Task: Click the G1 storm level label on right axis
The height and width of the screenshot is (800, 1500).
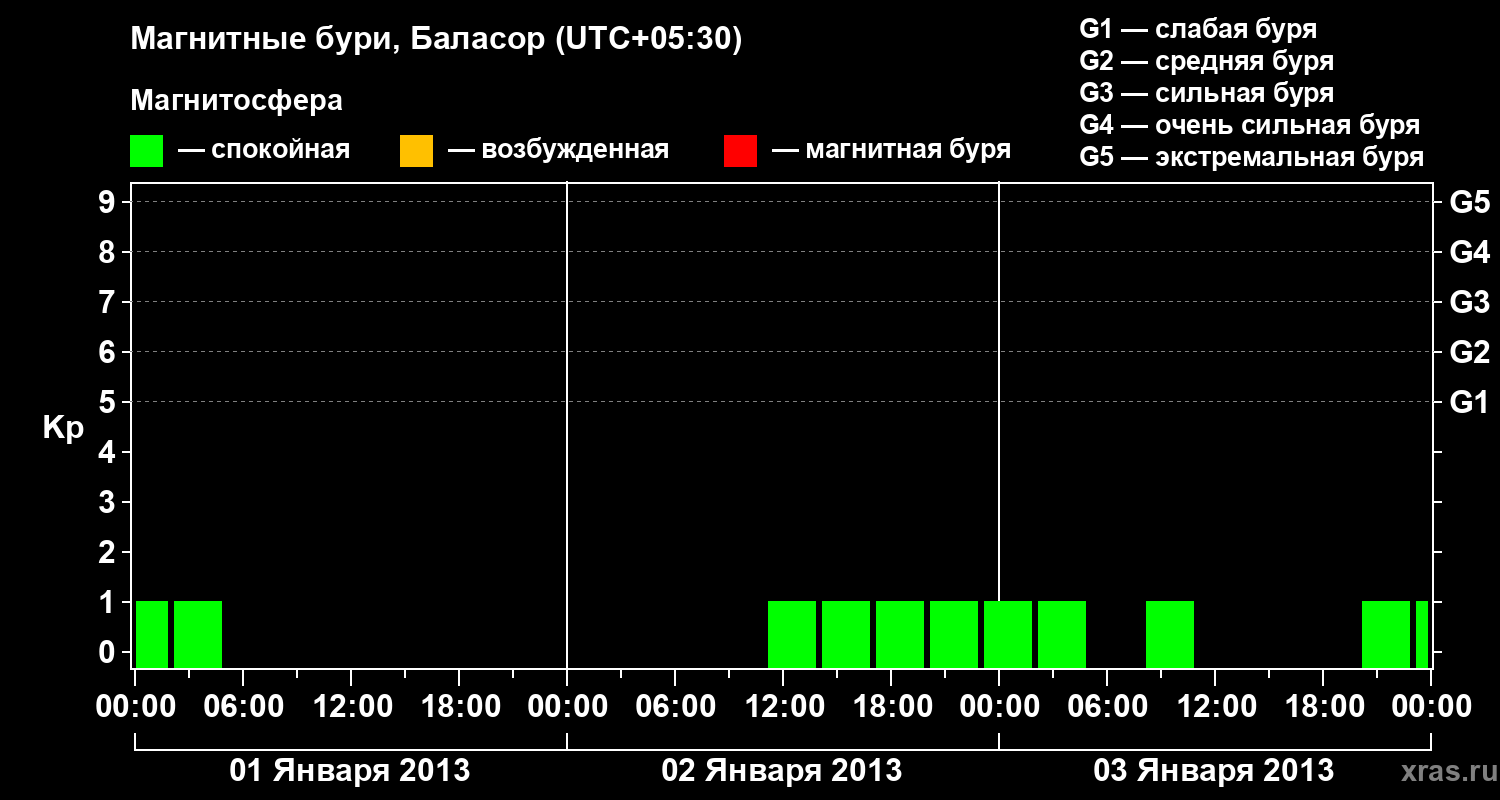Action: point(1469,402)
